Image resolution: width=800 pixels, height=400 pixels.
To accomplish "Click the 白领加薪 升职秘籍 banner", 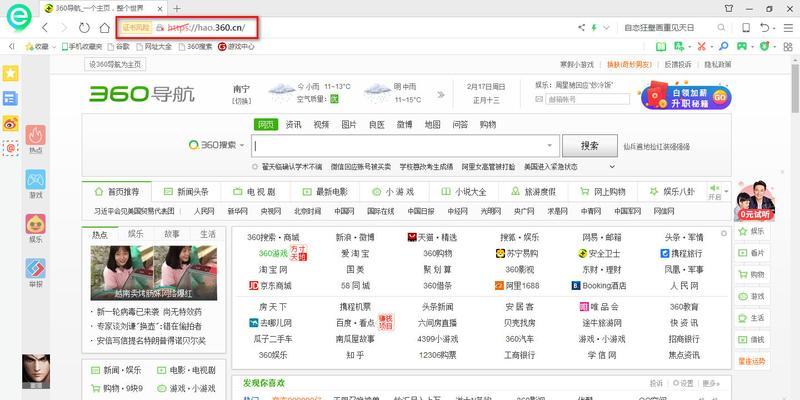I will pos(686,97).
